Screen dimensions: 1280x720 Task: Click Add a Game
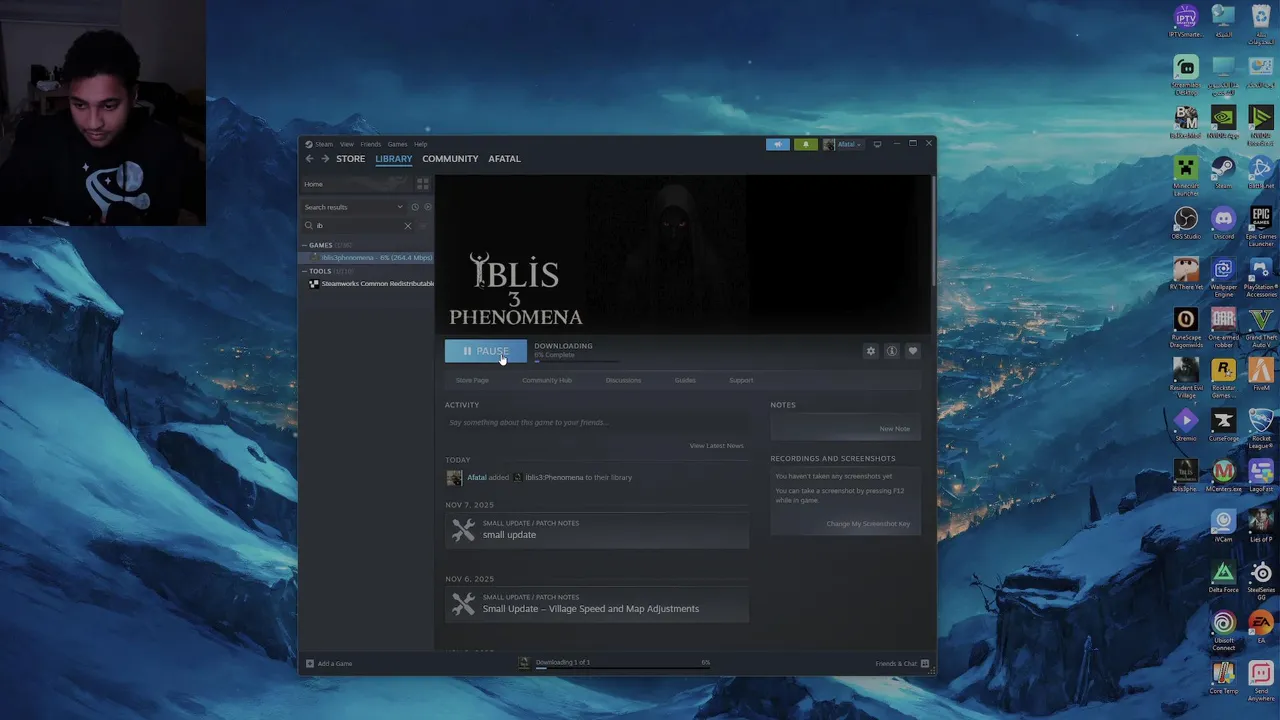pyautogui.click(x=329, y=664)
